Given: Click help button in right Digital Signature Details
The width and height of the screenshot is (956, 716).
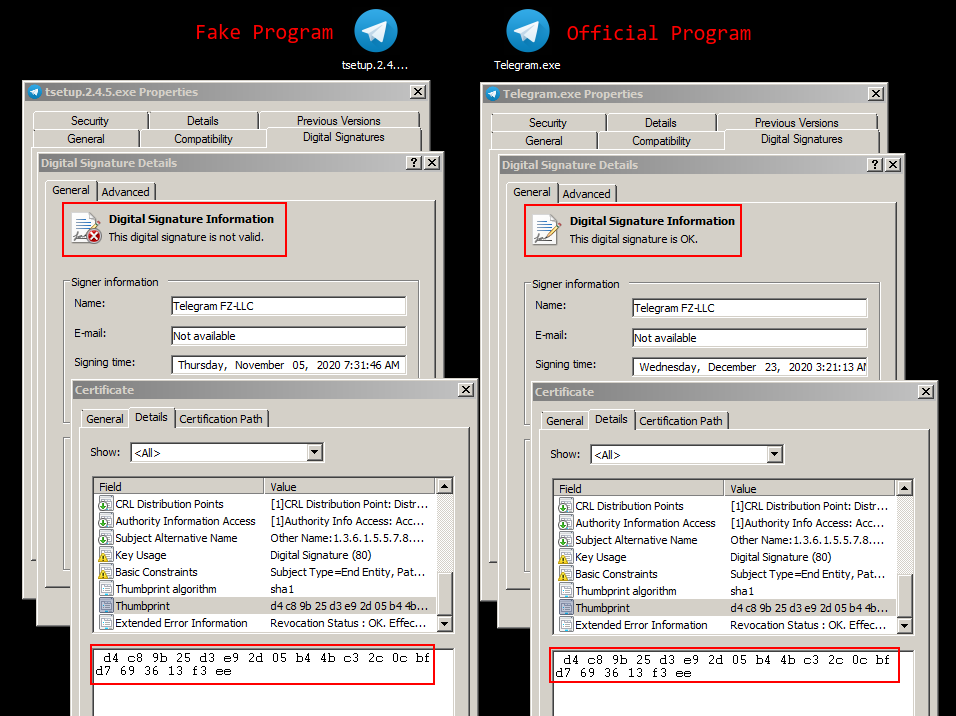Looking at the screenshot, I should [x=875, y=164].
